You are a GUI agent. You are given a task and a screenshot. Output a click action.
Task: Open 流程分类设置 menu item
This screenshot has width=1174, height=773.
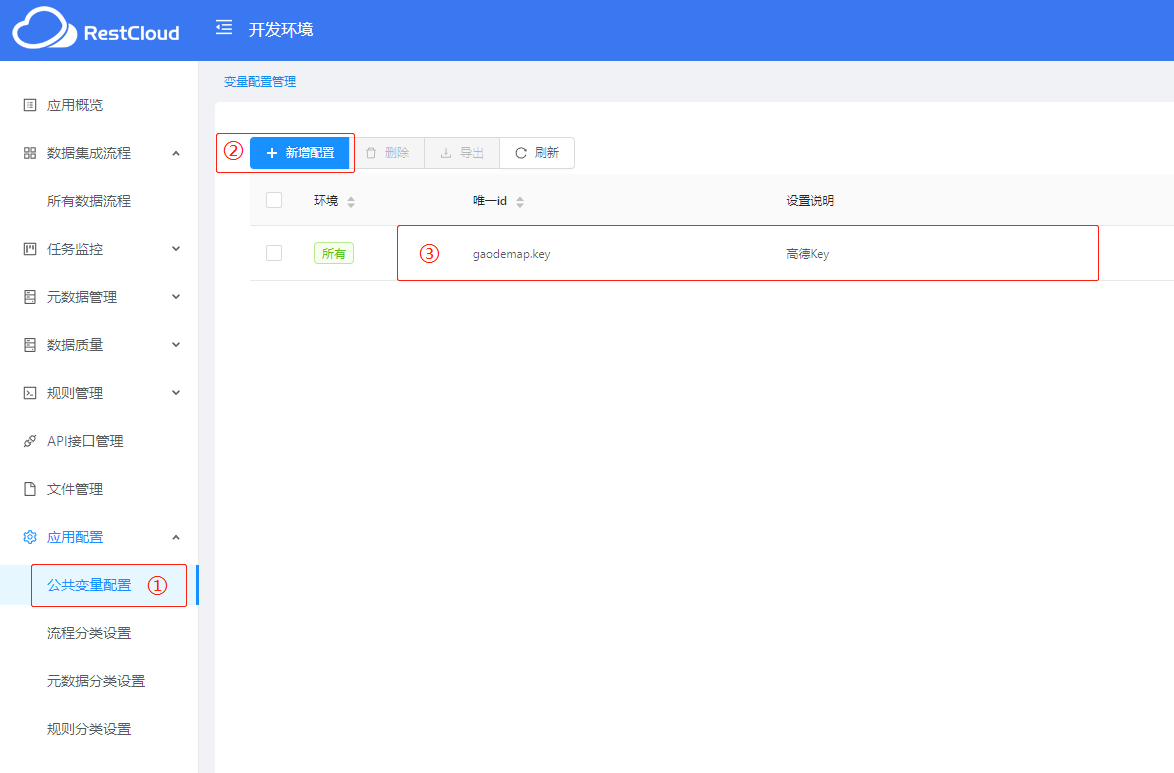tap(89, 633)
